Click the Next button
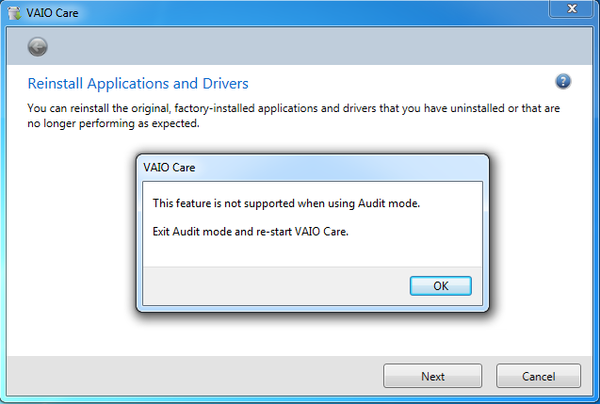The image size is (600, 404). click(432, 376)
